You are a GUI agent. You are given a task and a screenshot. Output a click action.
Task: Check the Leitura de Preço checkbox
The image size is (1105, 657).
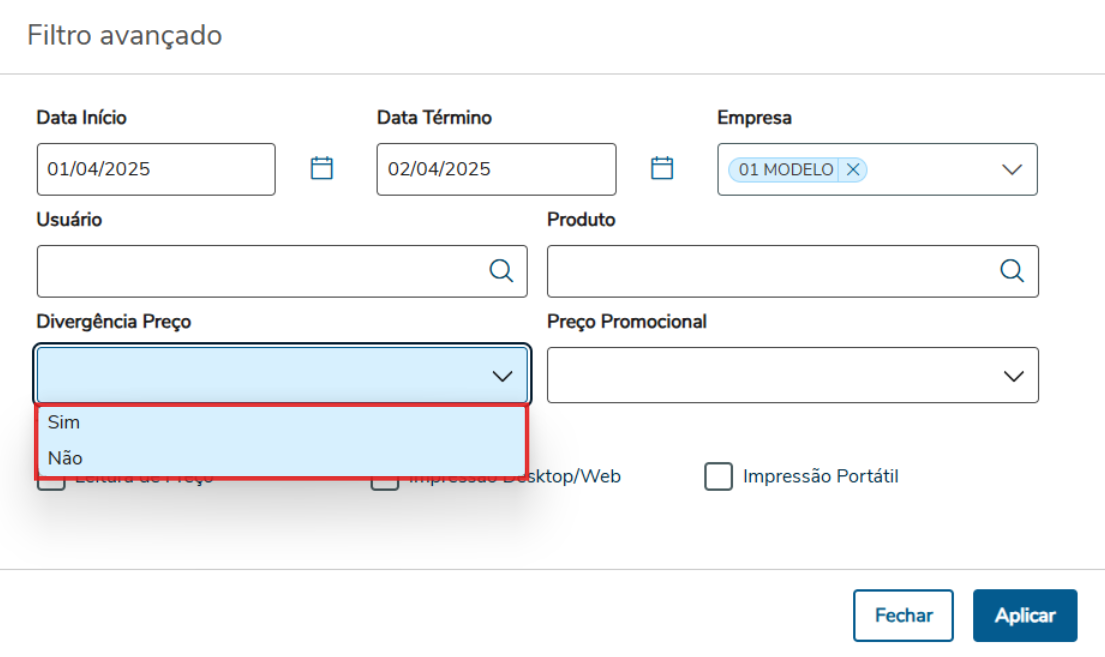pos(52,484)
